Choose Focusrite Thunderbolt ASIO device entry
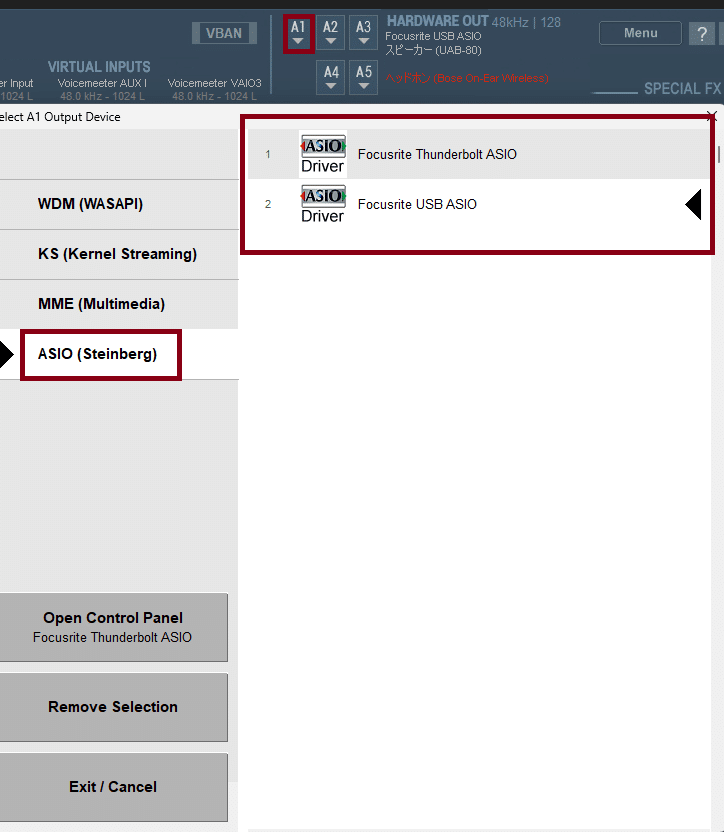724x832 pixels. pyautogui.click(x=478, y=154)
